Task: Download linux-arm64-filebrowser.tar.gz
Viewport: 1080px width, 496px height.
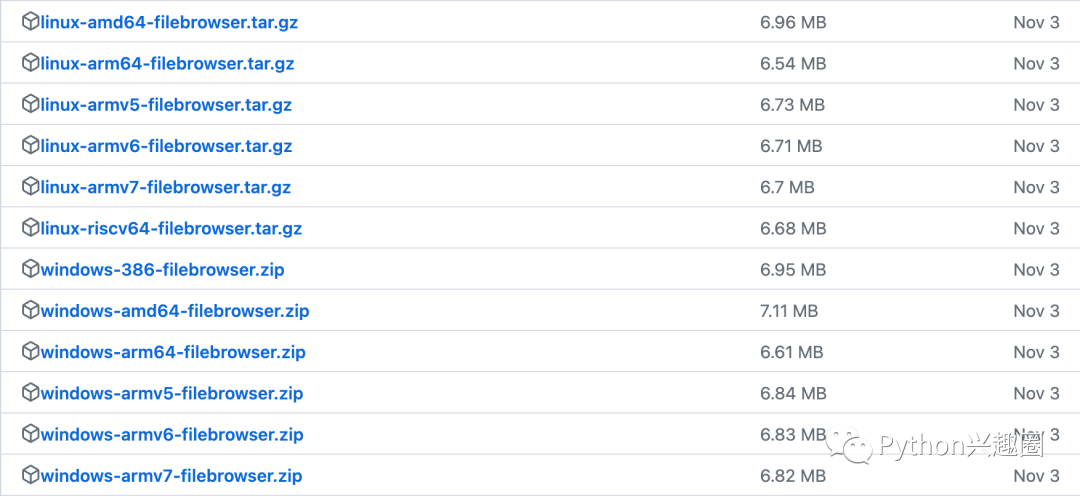Action: (x=167, y=64)
